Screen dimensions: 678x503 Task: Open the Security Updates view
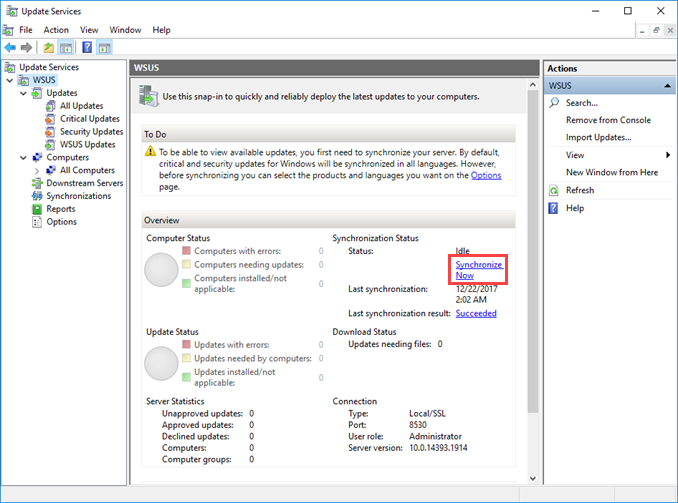click(x=91, y=131)
